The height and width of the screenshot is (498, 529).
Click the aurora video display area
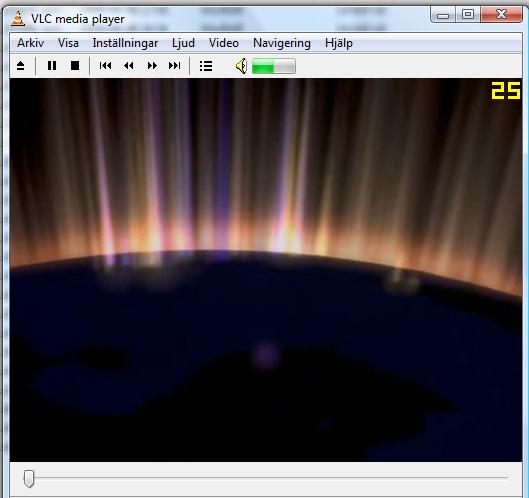click(266, 270)
